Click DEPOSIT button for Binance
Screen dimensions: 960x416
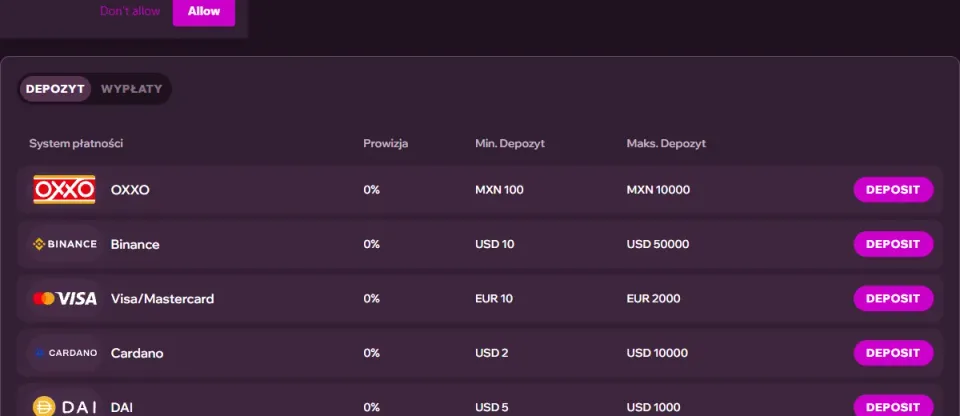coord(893,244)
